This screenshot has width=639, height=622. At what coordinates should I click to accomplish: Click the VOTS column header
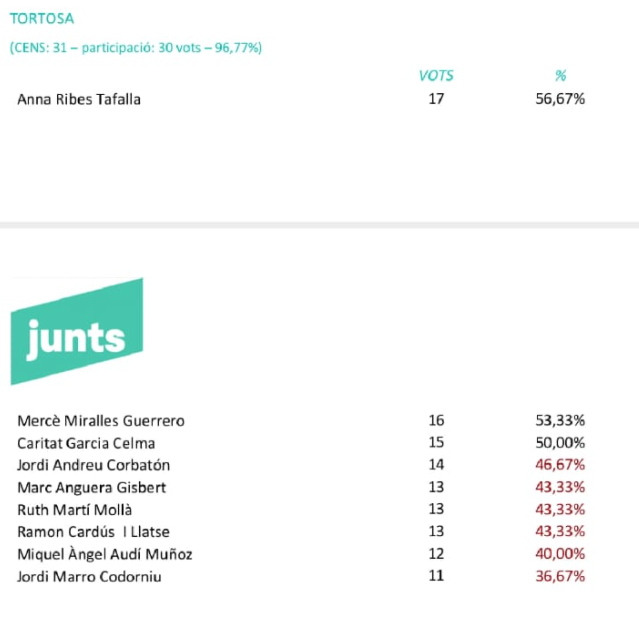pyautogui.click(x=436, y=75)
